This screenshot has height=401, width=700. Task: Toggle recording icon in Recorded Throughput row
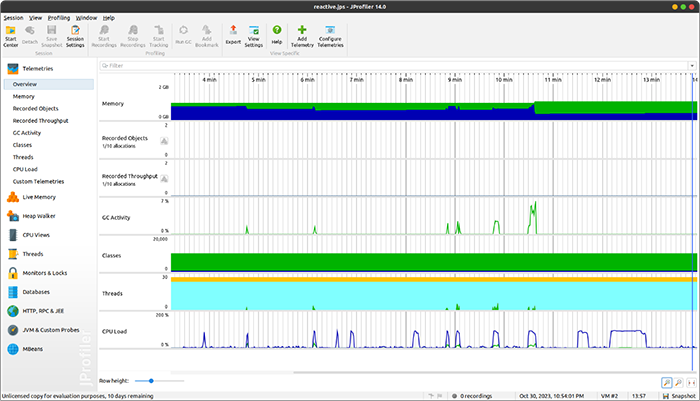[x=164, y=179]
